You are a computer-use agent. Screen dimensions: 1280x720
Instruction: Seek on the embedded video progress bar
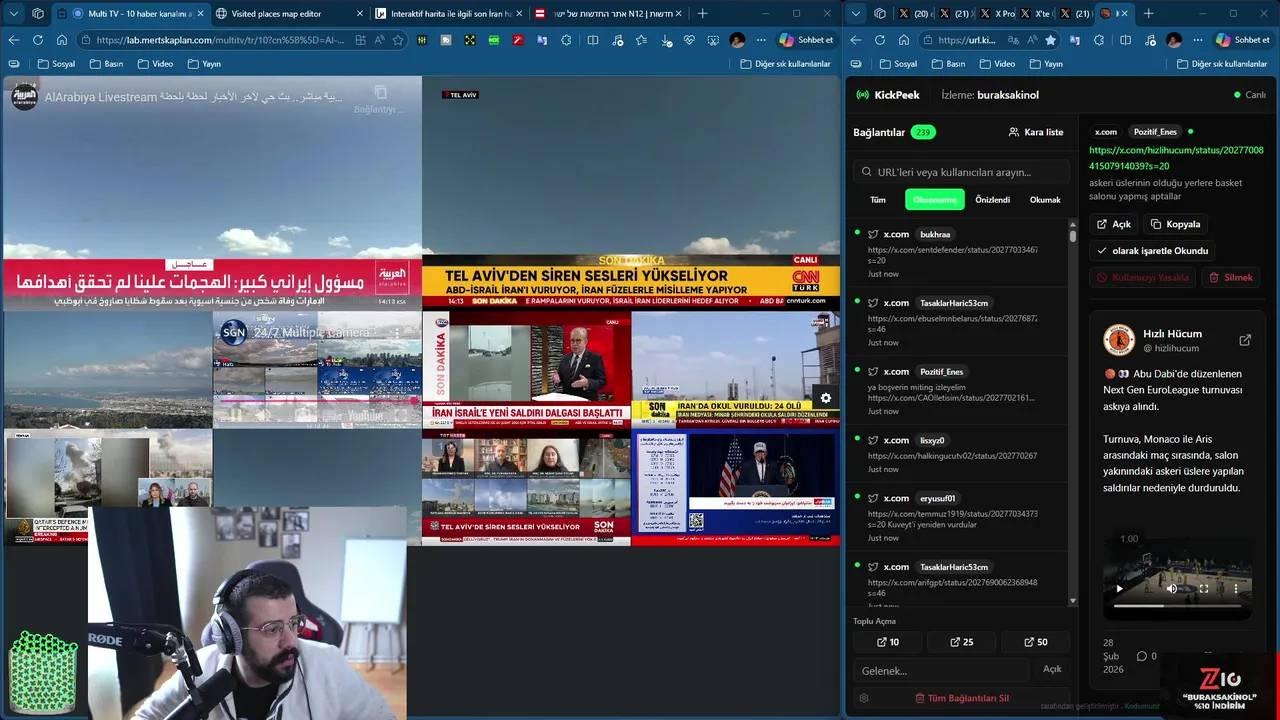coord(1177,606)
